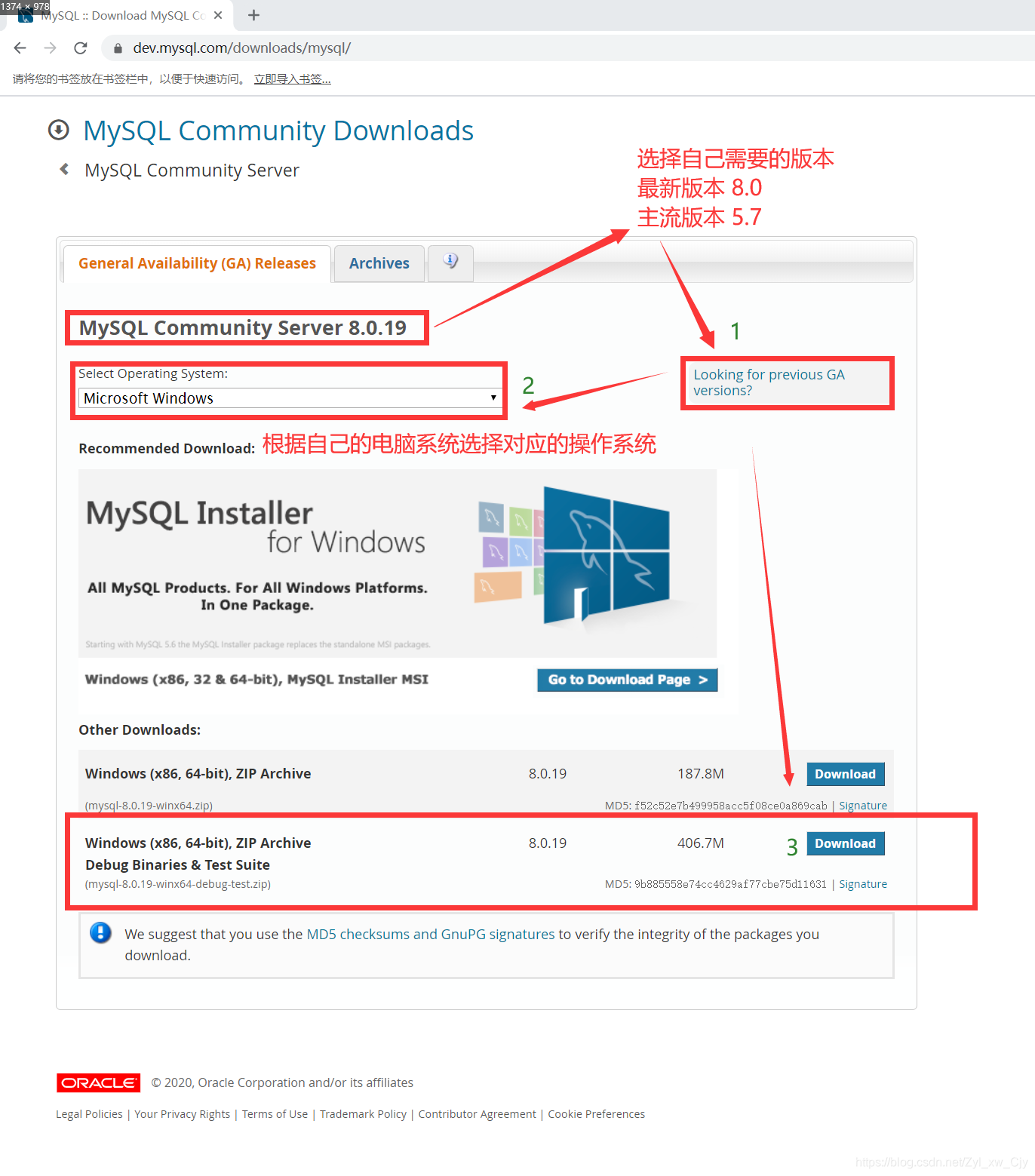Click the MD5 hash starting with 9b885558
This screenshot has height=1176, width=1035.
pos(730,884)
